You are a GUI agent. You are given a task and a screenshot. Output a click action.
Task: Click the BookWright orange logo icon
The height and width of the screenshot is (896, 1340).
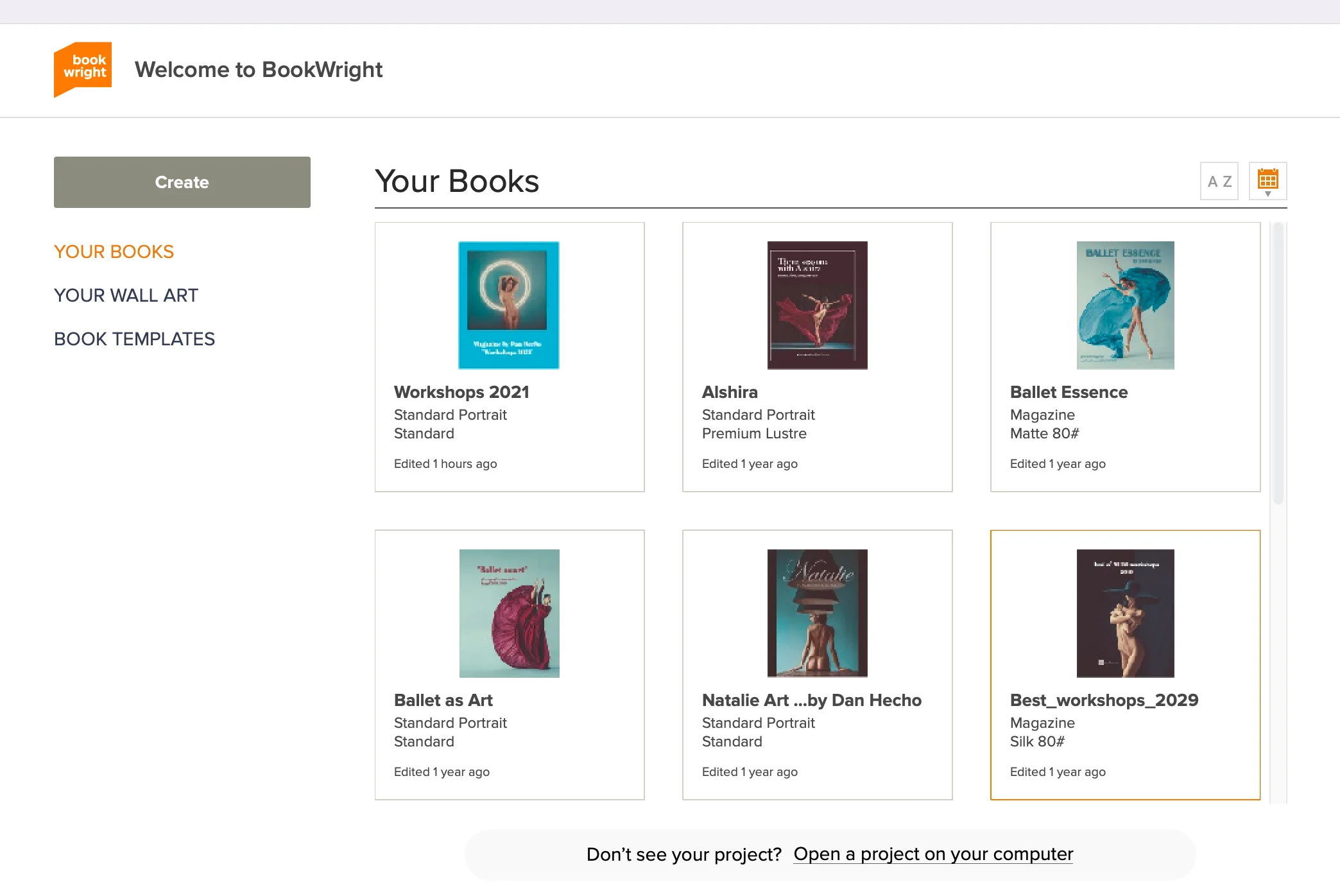coord(83,69)
